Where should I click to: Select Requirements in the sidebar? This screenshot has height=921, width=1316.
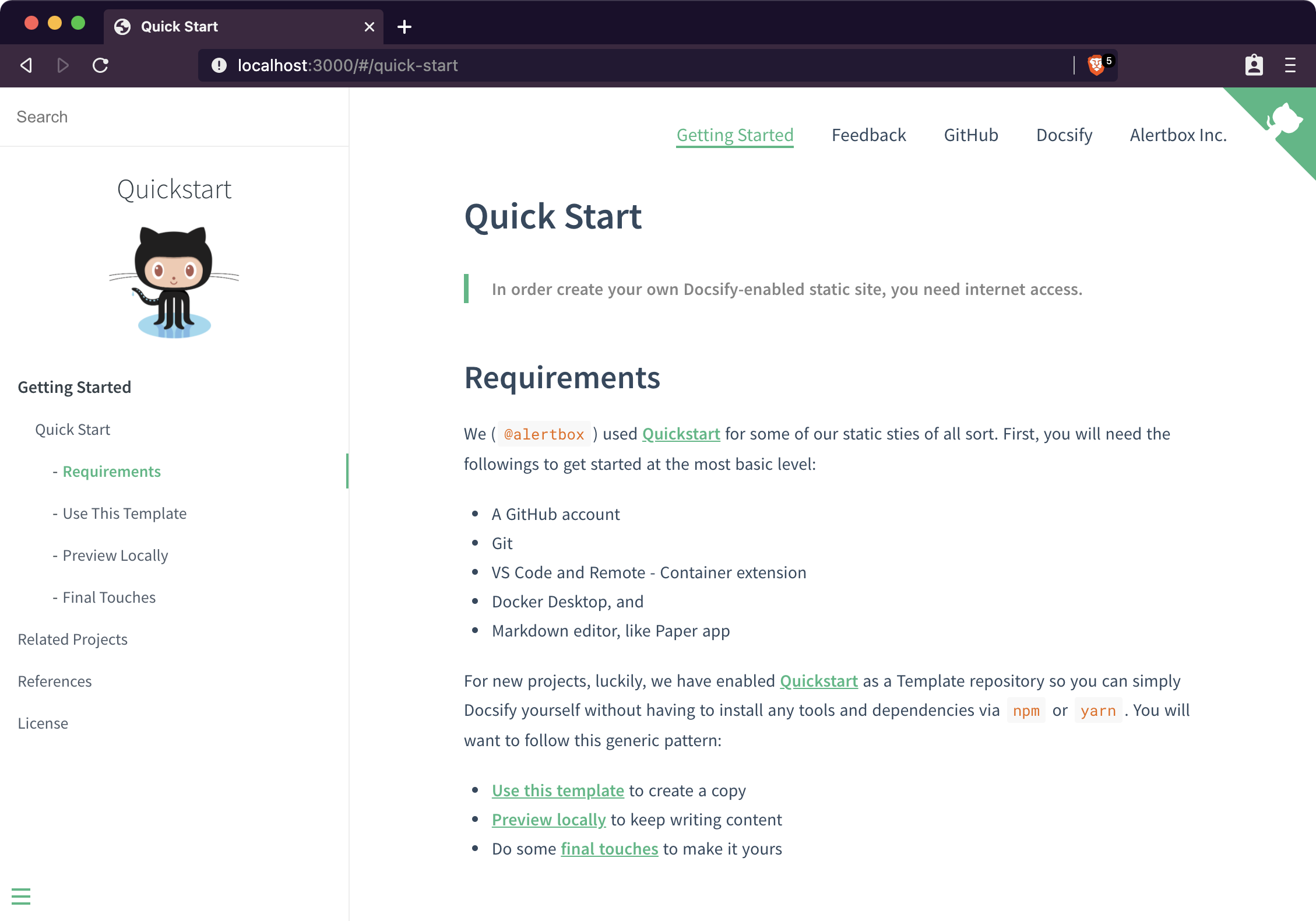tap(111, 471)
